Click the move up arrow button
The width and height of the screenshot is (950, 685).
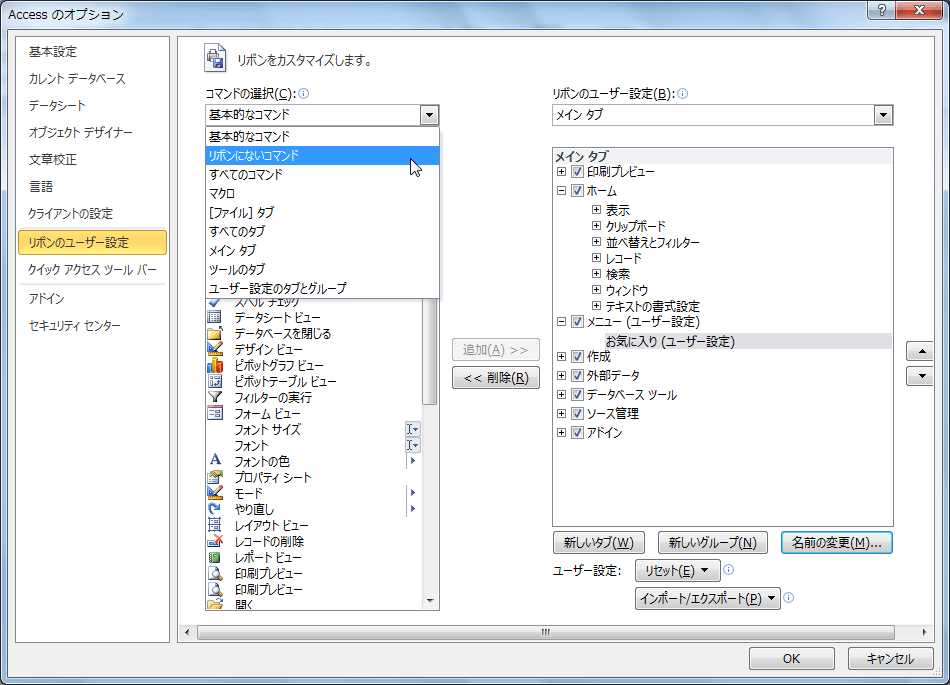click(922, 351)
